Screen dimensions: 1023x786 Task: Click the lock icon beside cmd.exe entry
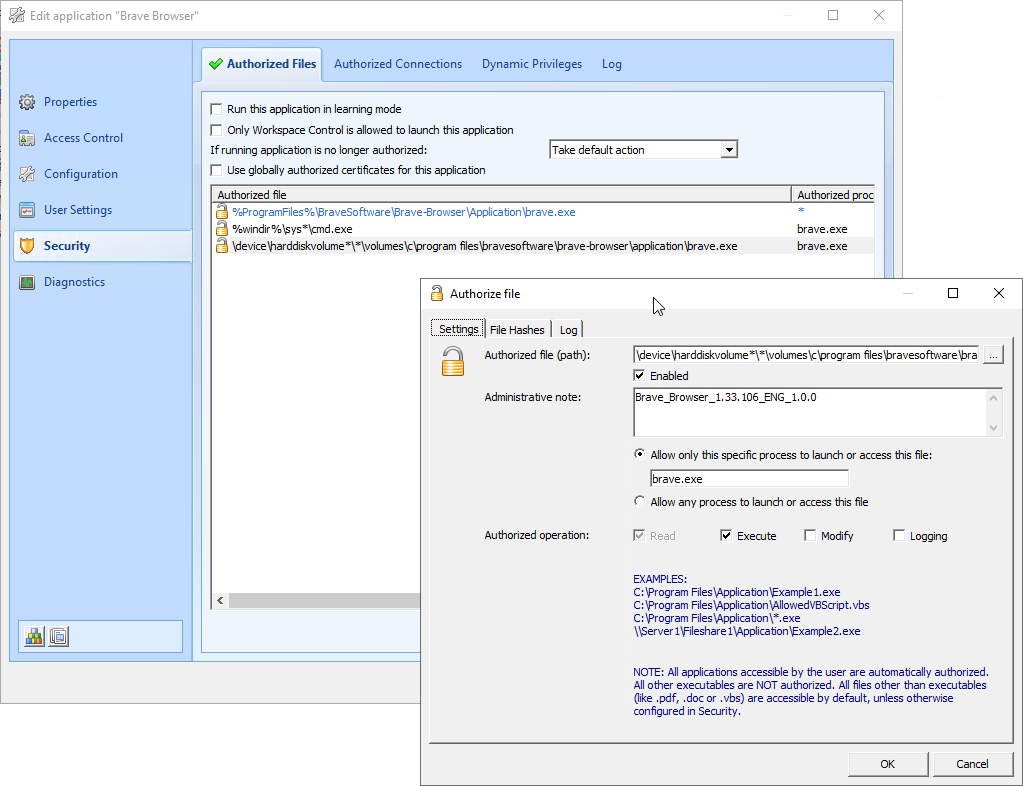click(222, 229)
